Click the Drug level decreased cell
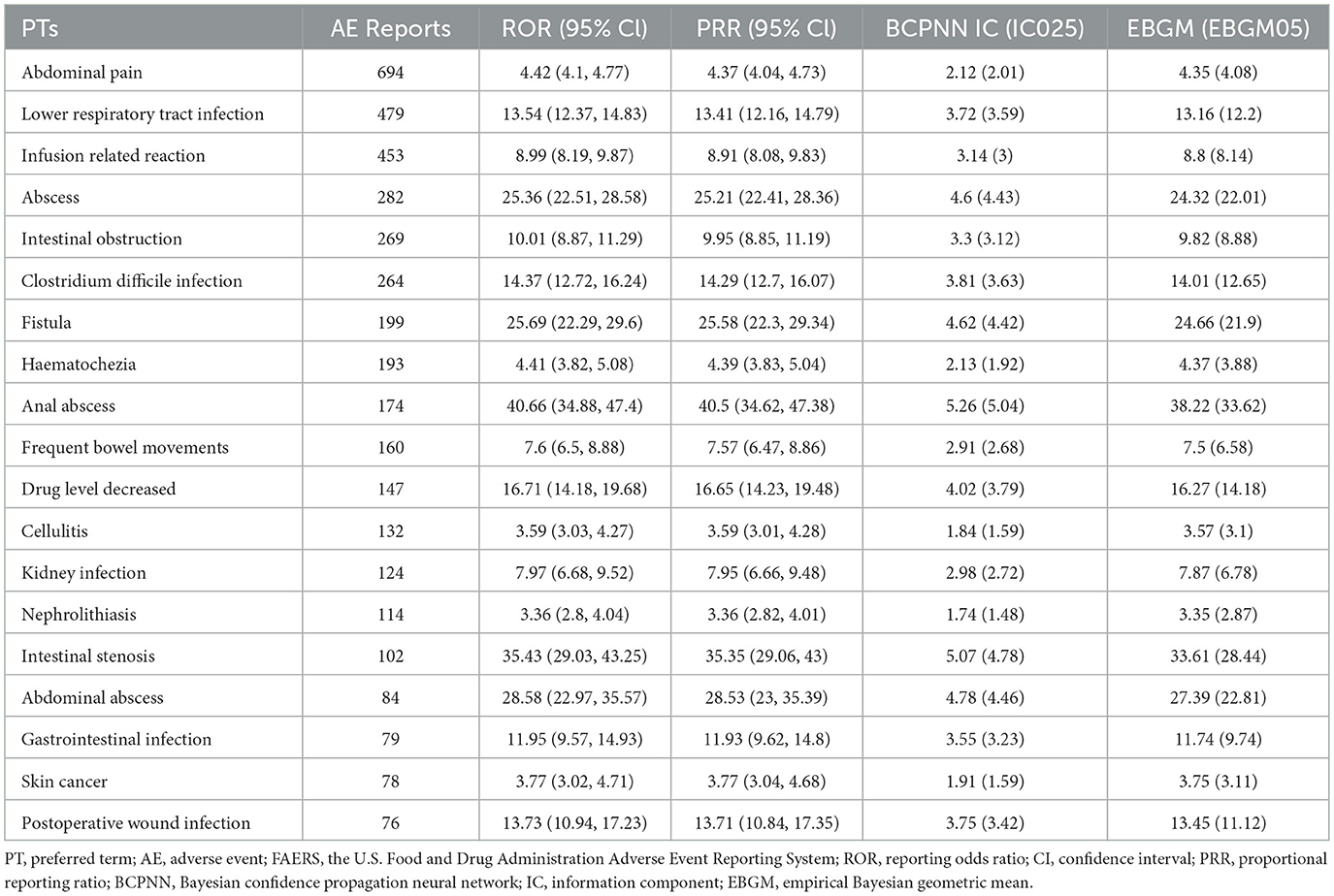This screenshot has height=896, width=1334. pos(99,489)
